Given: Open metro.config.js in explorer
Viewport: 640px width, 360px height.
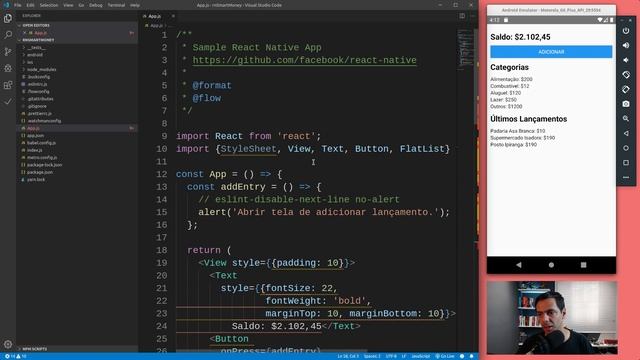Looking at the screenshot, I should 42,158.
